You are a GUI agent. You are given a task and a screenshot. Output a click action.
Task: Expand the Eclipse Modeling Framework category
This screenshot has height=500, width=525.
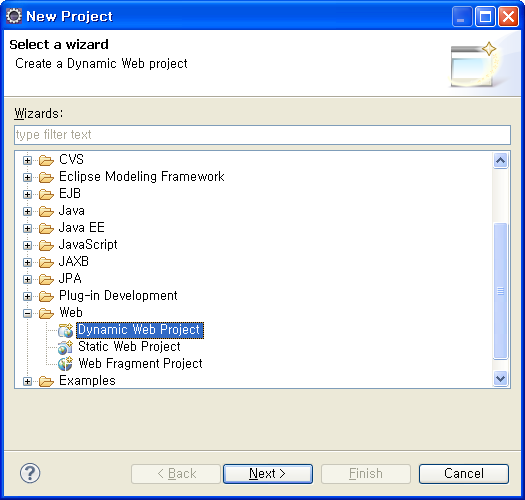pos(27,177)
